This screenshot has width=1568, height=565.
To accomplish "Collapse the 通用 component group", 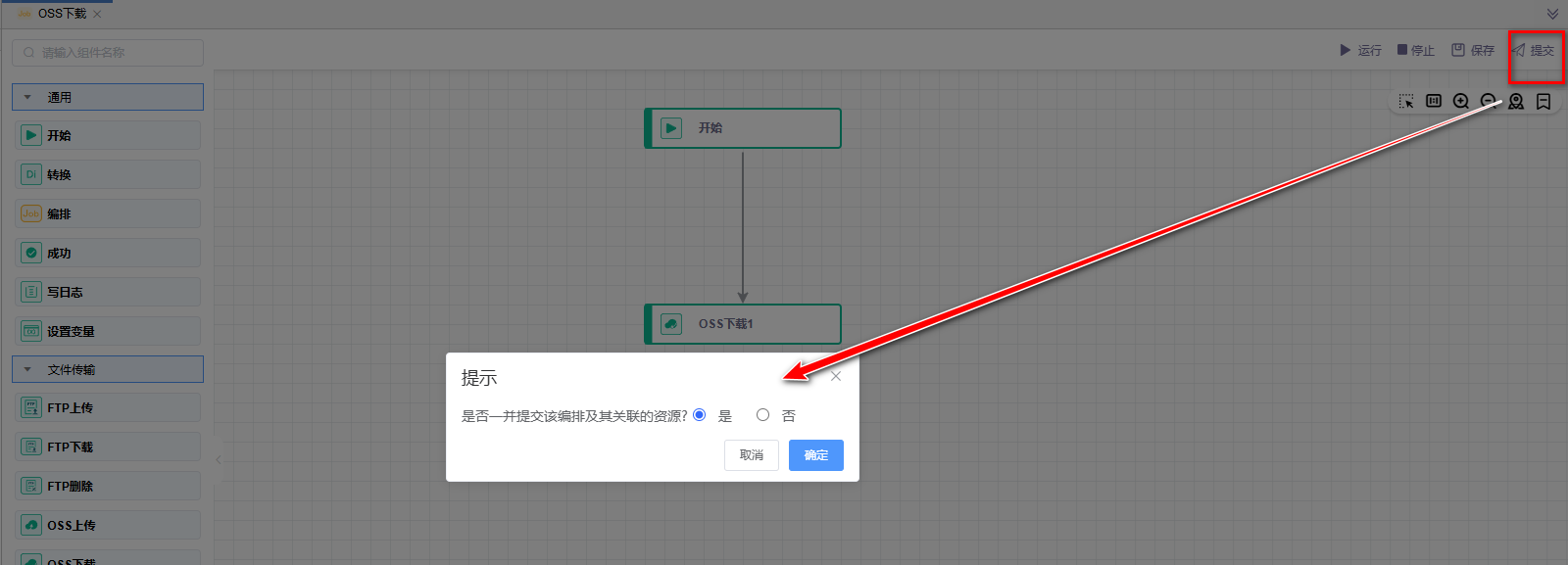I will tap(27, 97).
